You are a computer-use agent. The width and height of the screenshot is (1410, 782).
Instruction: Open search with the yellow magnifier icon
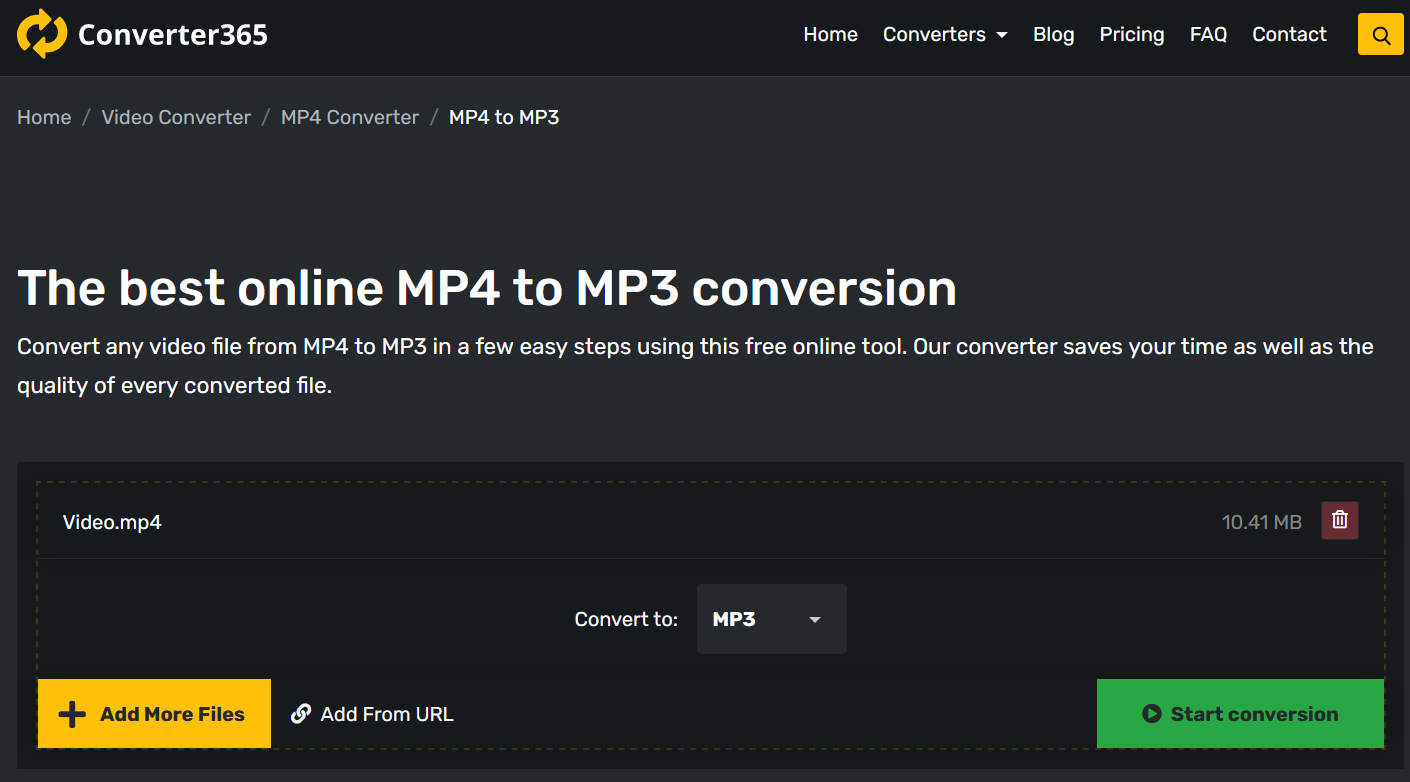point(1381,35)
